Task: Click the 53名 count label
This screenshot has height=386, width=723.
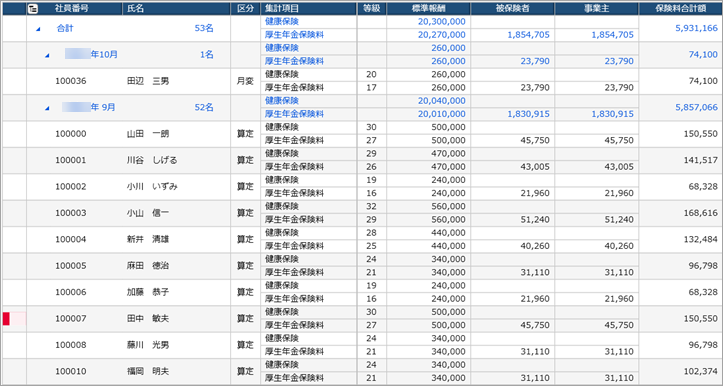Action: [204, 28]
